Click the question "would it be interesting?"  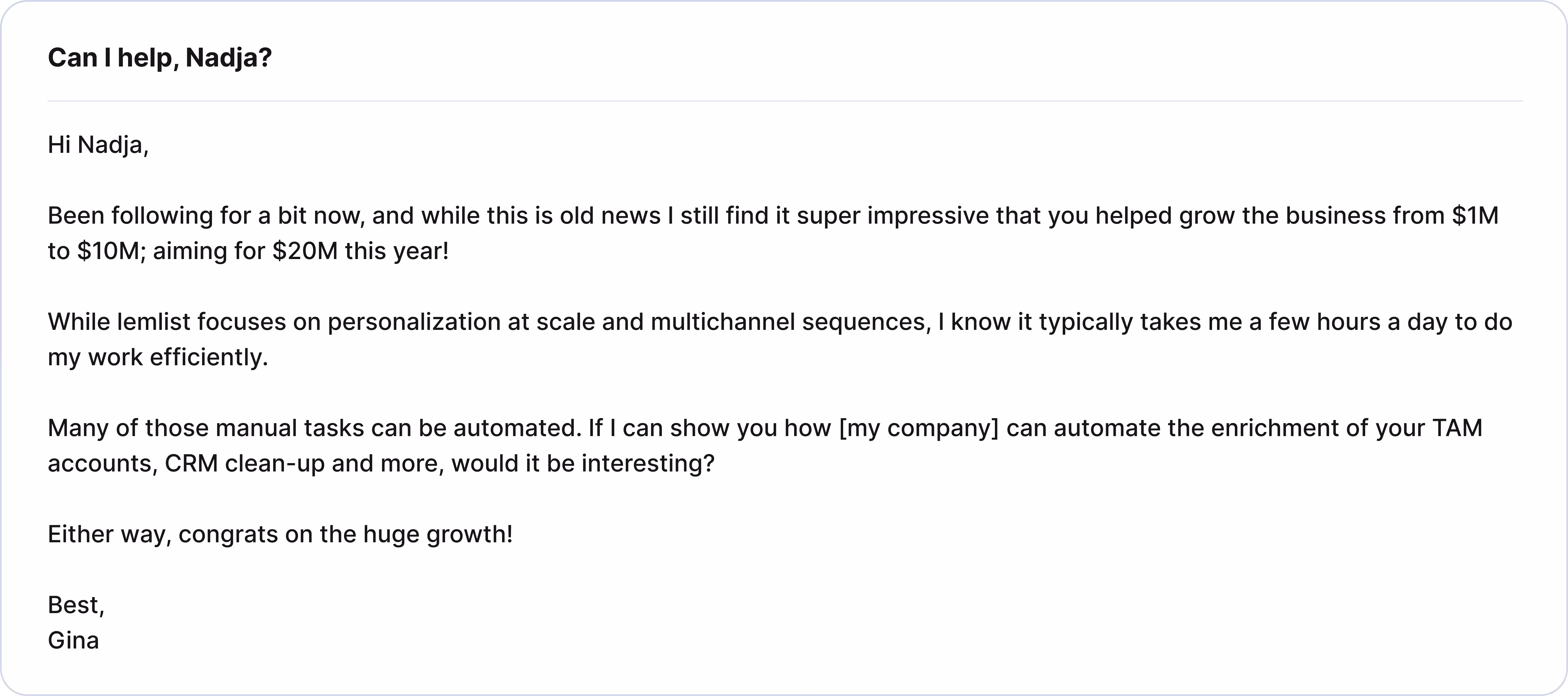click(x=583, y=463)
